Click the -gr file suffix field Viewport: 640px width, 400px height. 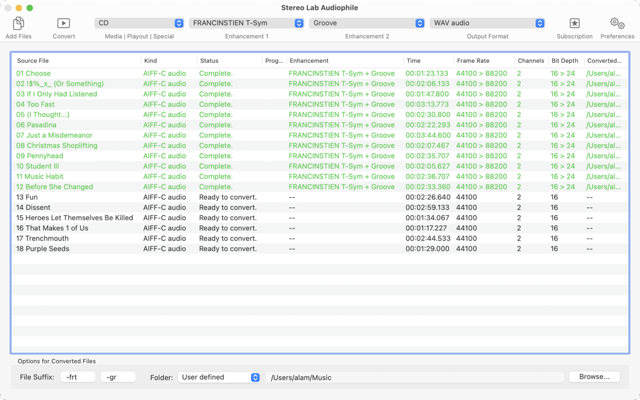(117, 377)
